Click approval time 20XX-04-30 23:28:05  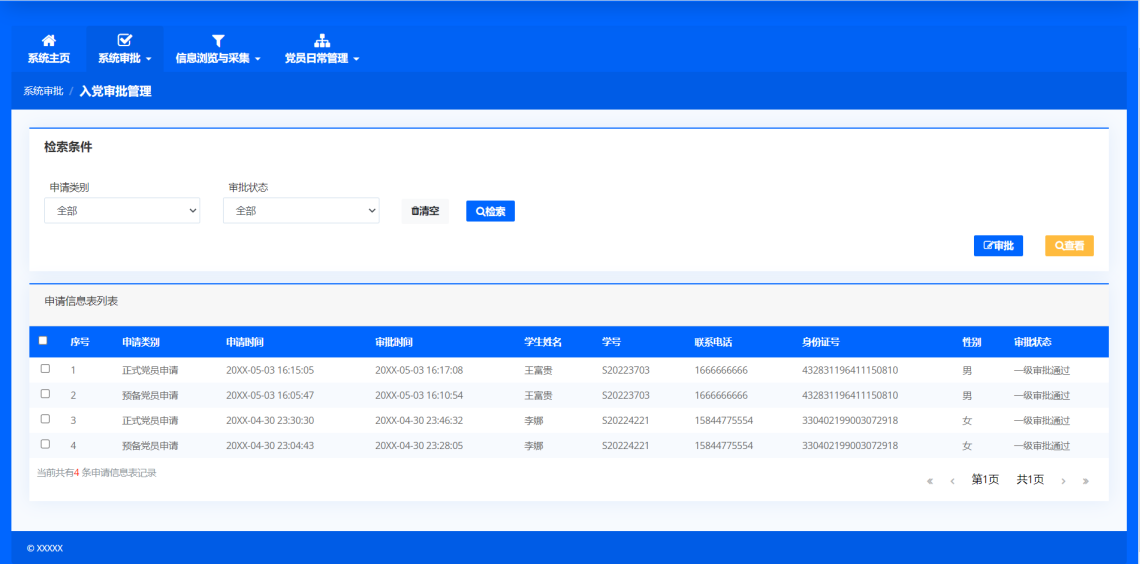[x=419, y=446]
